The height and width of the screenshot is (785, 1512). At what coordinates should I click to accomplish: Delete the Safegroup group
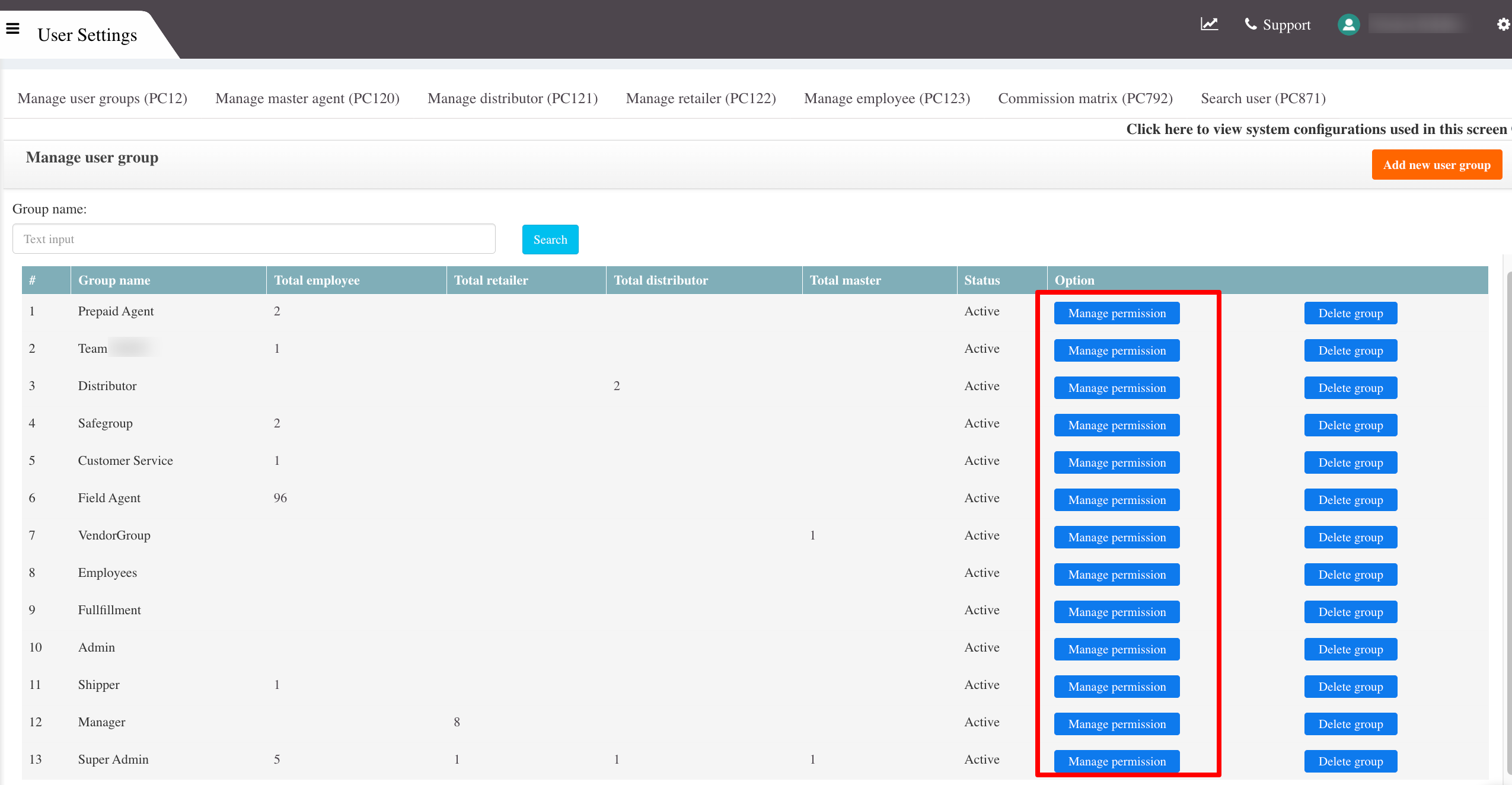pyautogui.click(x=1351, y=425)
